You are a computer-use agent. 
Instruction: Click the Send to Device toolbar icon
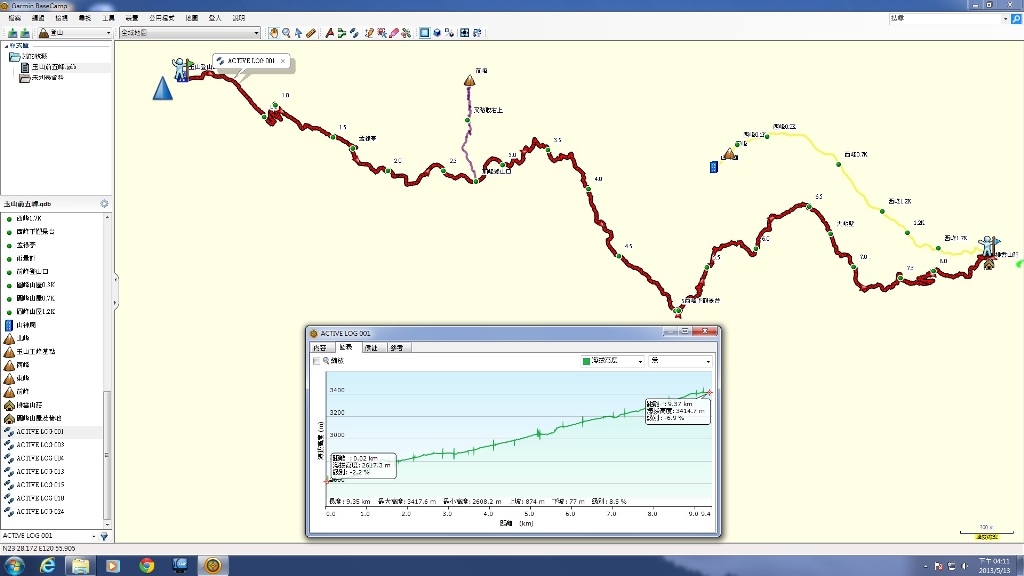click(12, 33)
